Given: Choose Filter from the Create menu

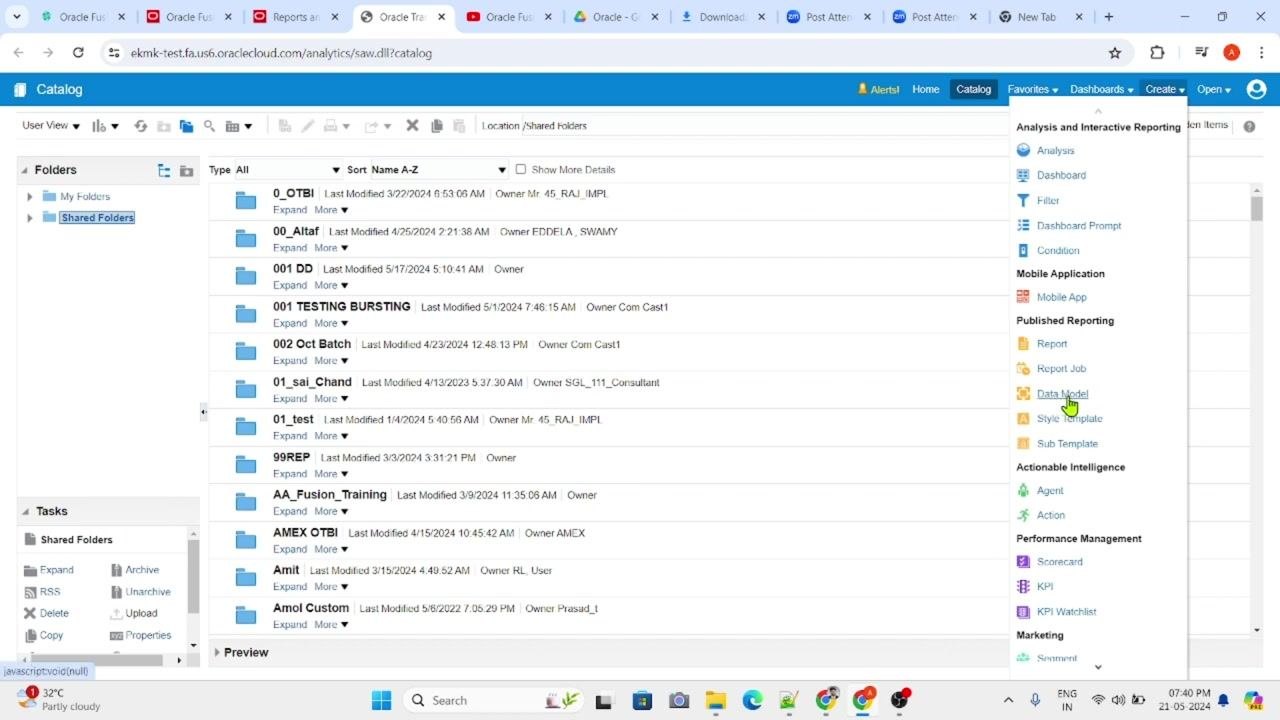Looking at the screenshot, I should click(1048, 201).
